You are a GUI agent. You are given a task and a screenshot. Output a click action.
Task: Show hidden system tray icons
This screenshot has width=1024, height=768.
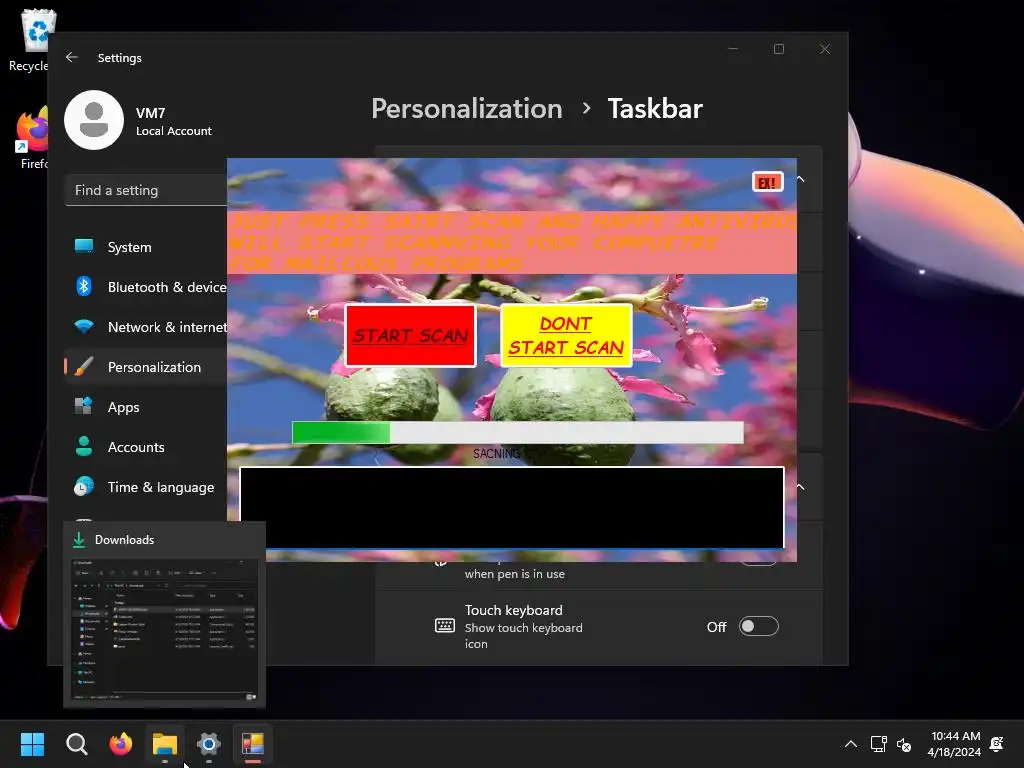(851, 744)
